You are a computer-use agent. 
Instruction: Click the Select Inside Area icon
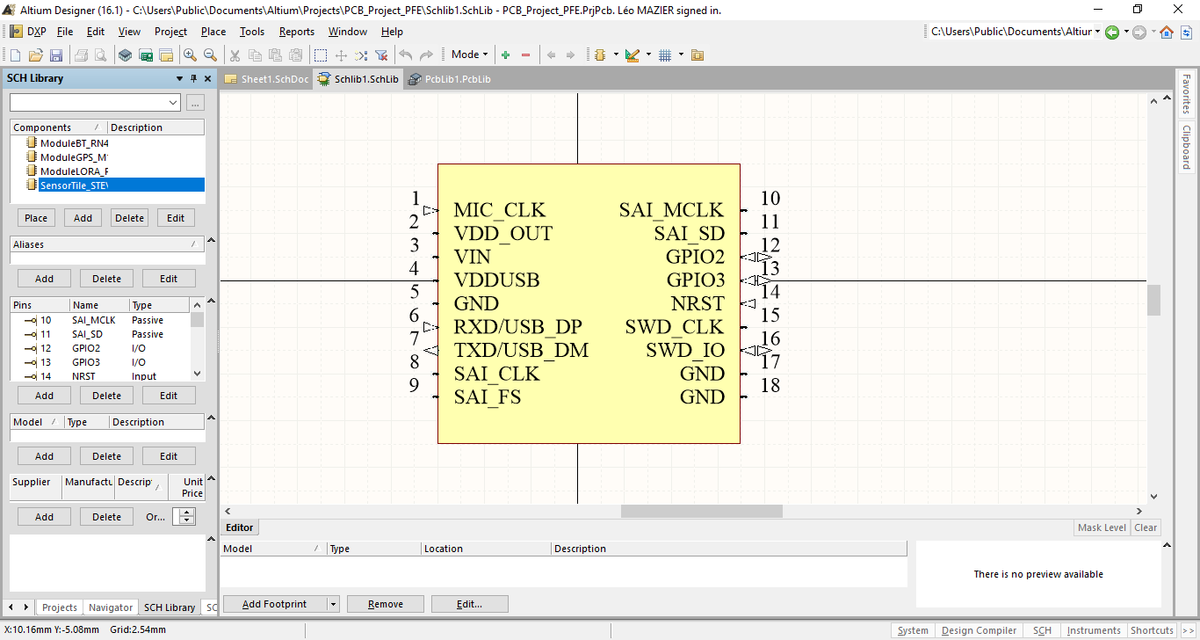(x=320, y=54)
